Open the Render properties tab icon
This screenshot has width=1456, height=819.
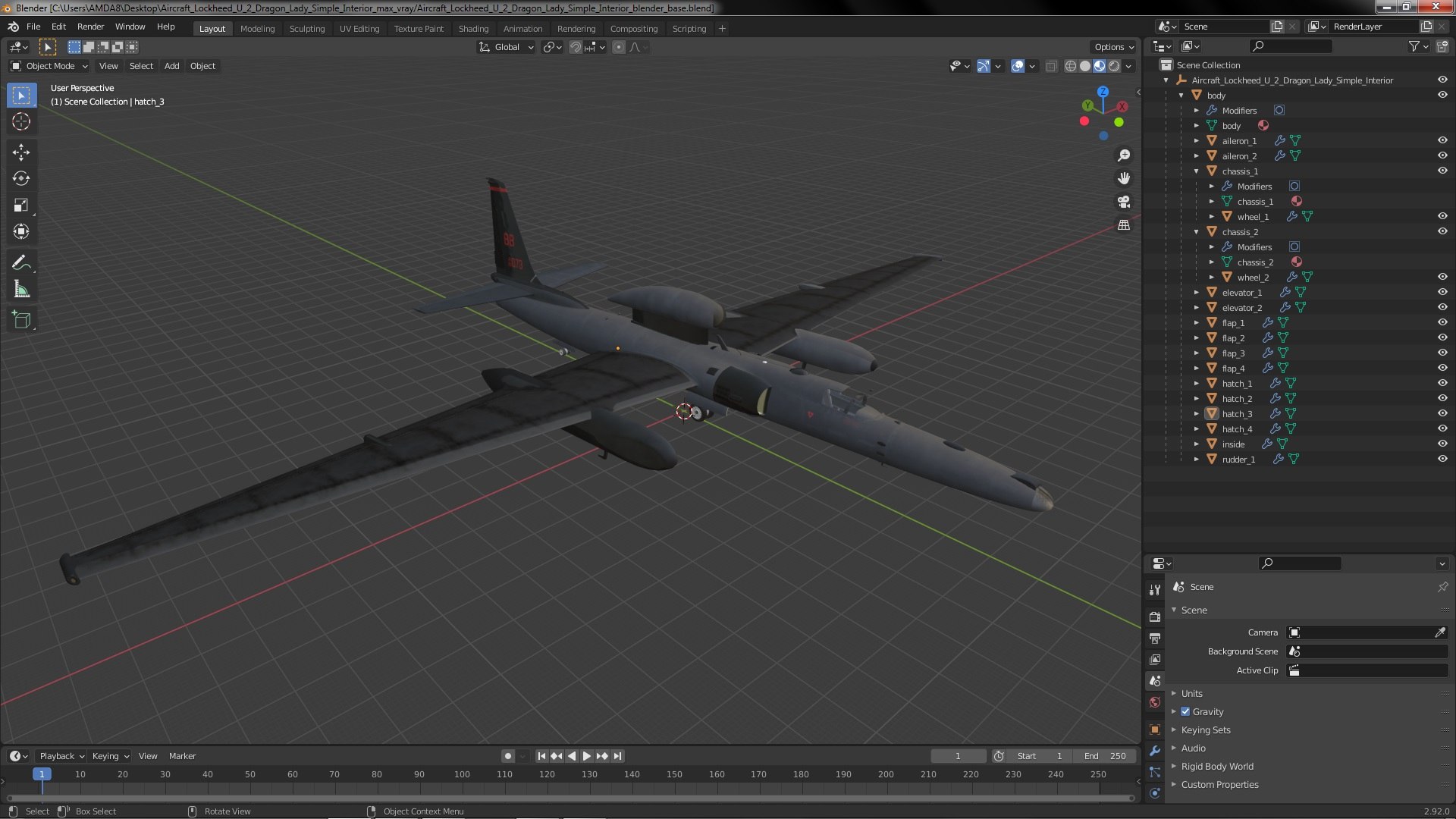(1155, 617)
